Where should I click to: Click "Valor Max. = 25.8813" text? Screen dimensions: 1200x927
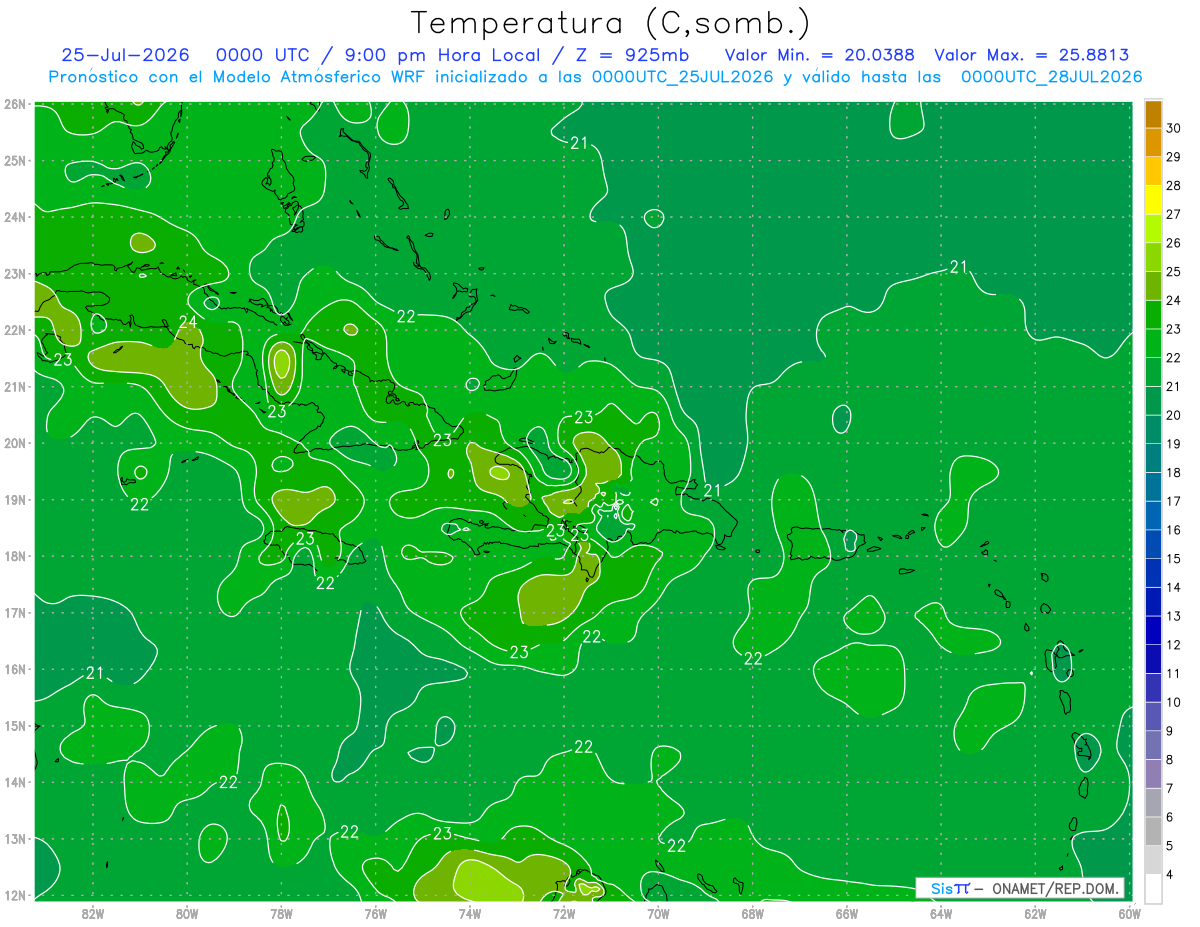[x=1032, y=56]
